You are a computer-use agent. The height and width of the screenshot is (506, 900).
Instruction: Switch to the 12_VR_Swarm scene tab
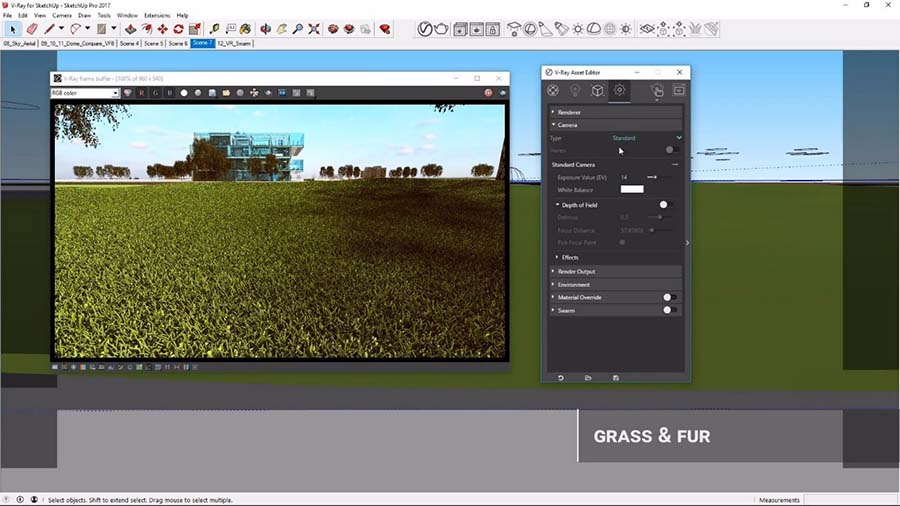click(234, 44)
